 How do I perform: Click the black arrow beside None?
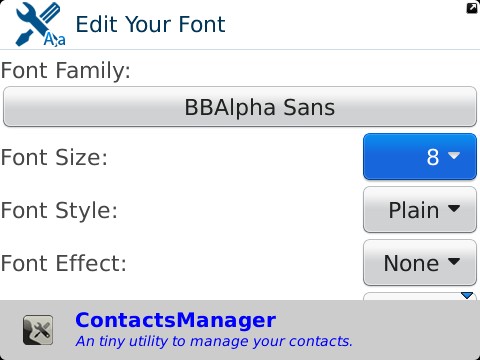(x=454, y=261)
